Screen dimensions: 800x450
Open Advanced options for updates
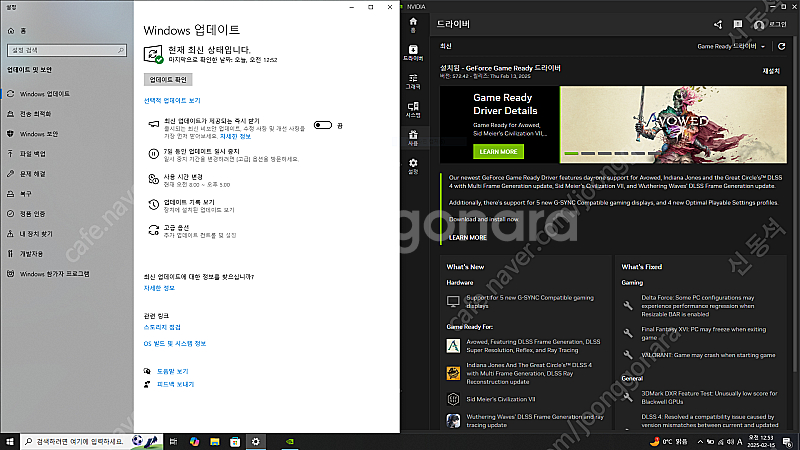coord(192,231)
